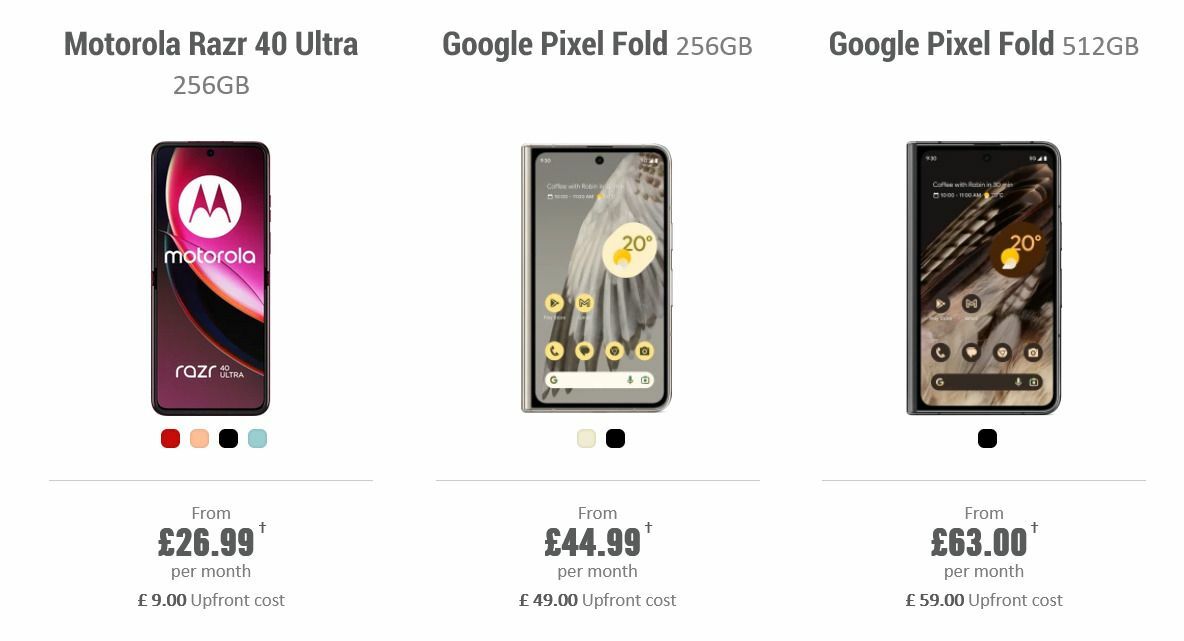The image size is (1184, 641).
Task: Click the £26.99 per month price
Action: point(205,543)
